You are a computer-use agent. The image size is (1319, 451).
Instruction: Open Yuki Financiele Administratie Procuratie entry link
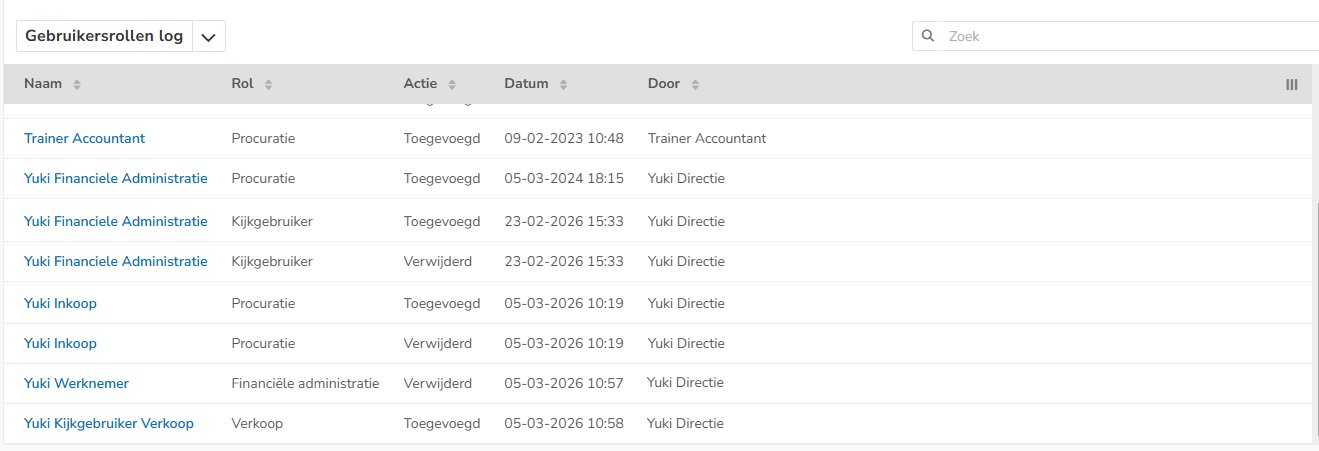click(x=115, y=178)
